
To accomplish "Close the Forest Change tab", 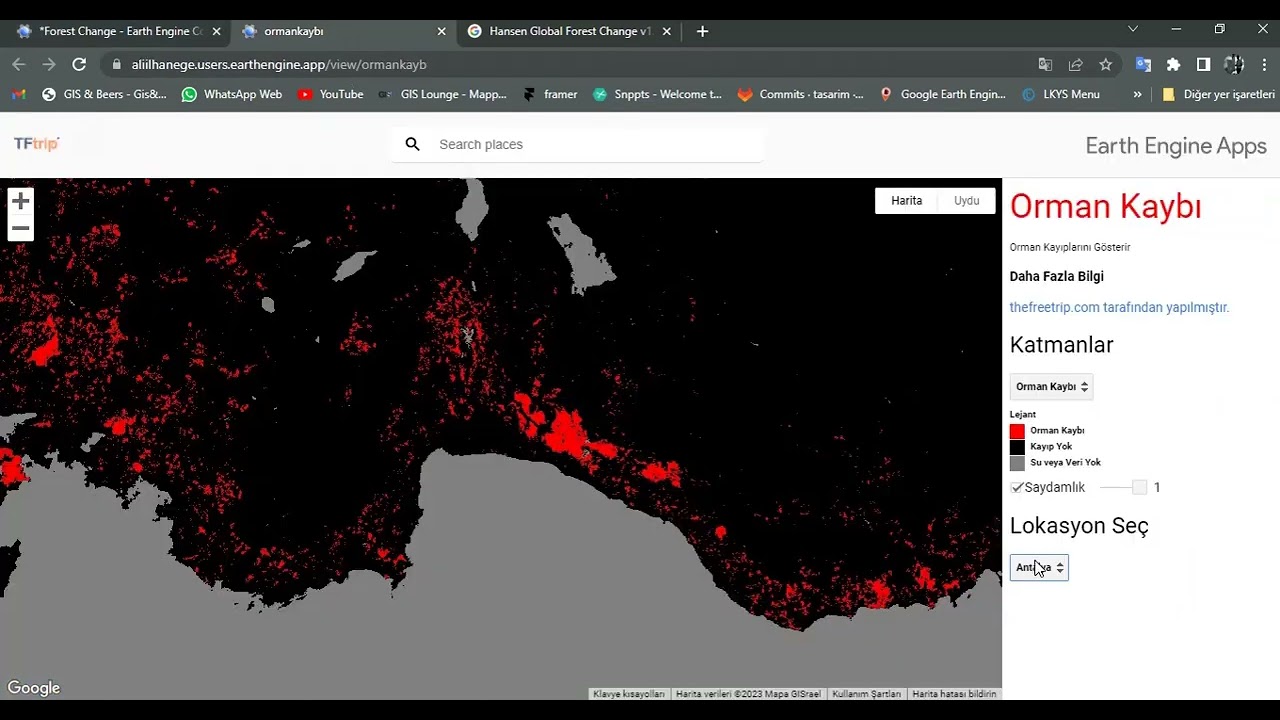I will (x=216, y=31).
